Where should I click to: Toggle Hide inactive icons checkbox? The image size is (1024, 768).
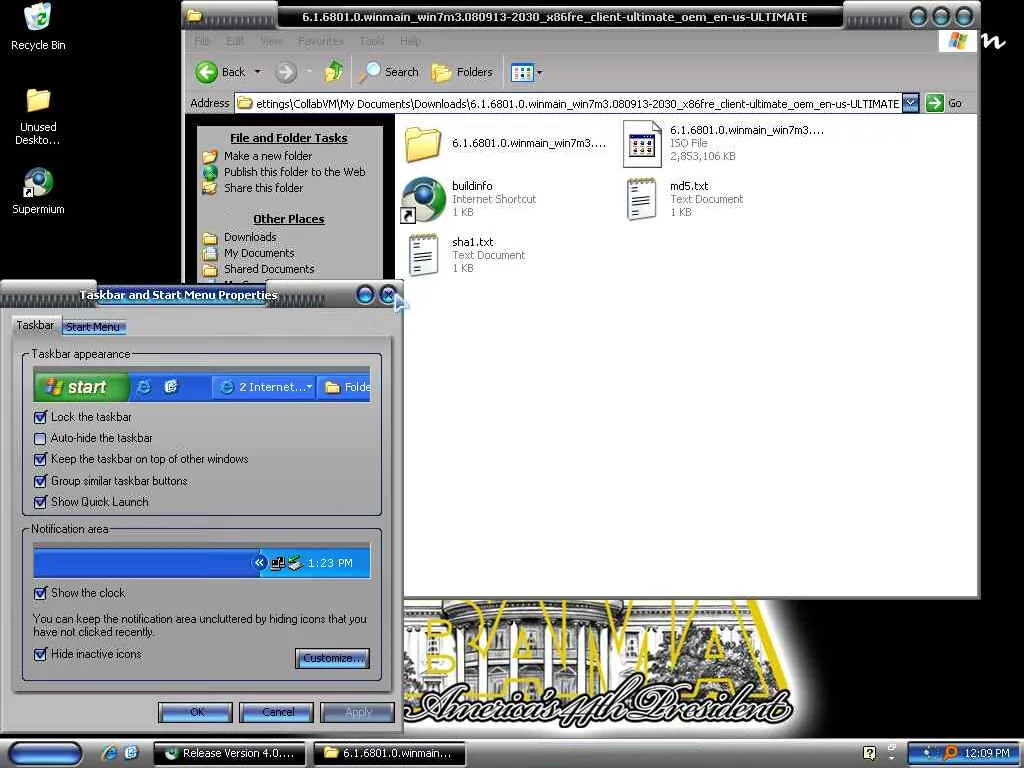(40, 654)
